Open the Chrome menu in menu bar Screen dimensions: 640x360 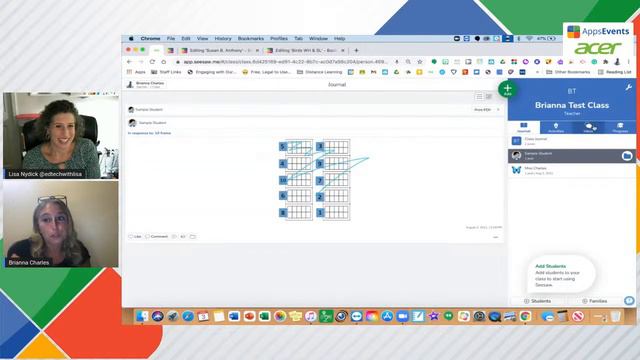pos(150,38)
